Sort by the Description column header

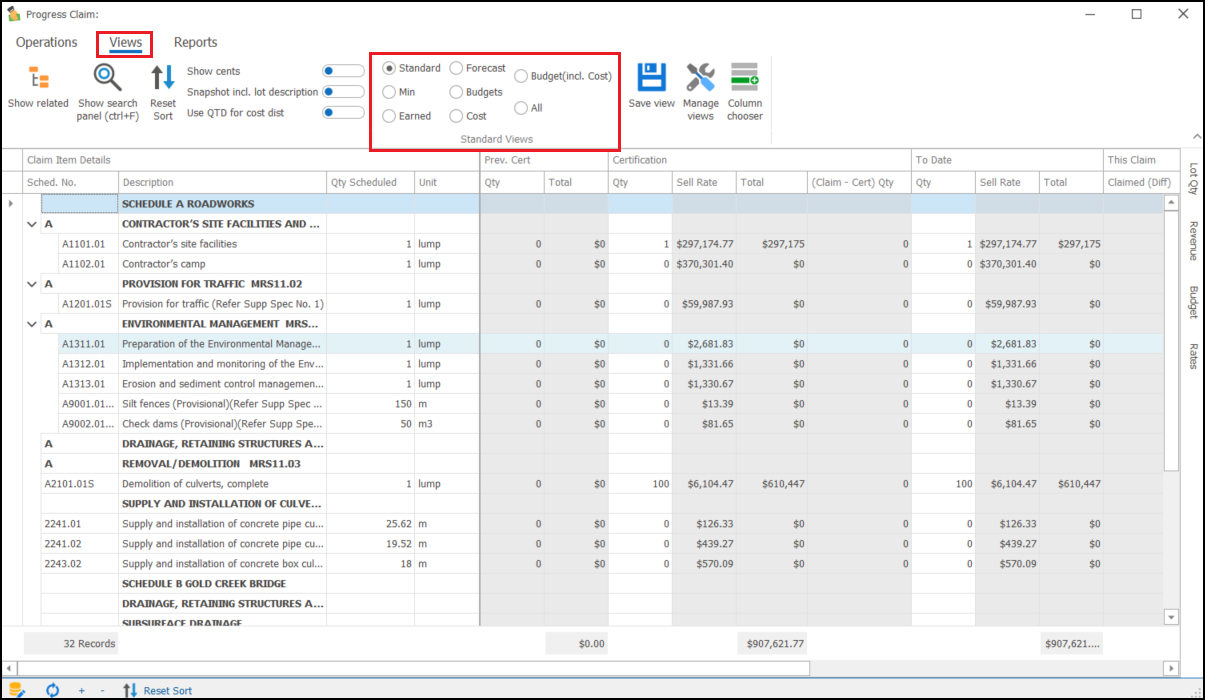pyautogui.click(x=223, y=182)
